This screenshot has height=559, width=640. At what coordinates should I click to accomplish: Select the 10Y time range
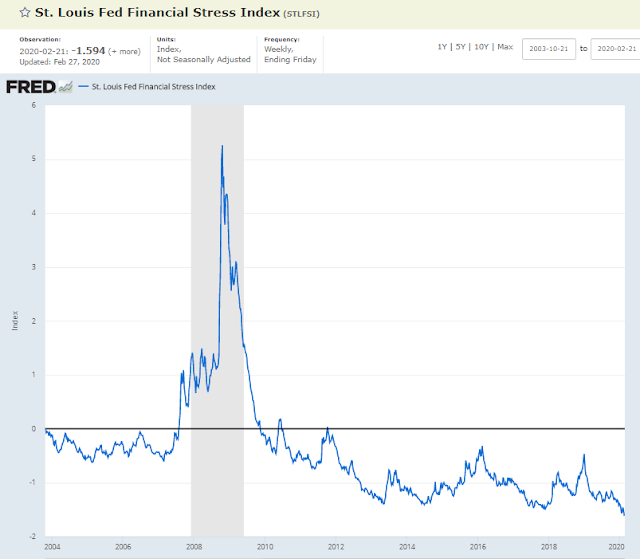tap(481, 47)
